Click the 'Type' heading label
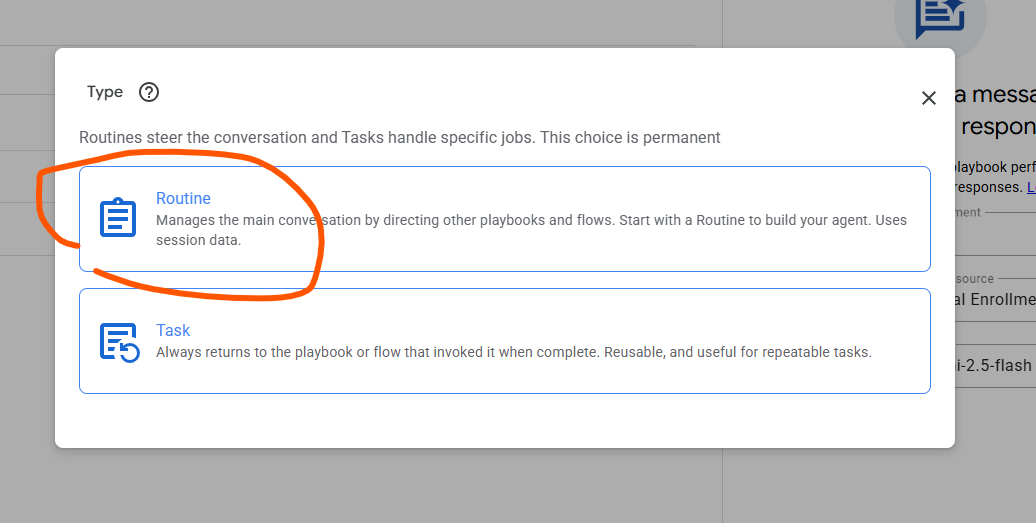The height and width of the screenshot is (523, 1036). 105,92
